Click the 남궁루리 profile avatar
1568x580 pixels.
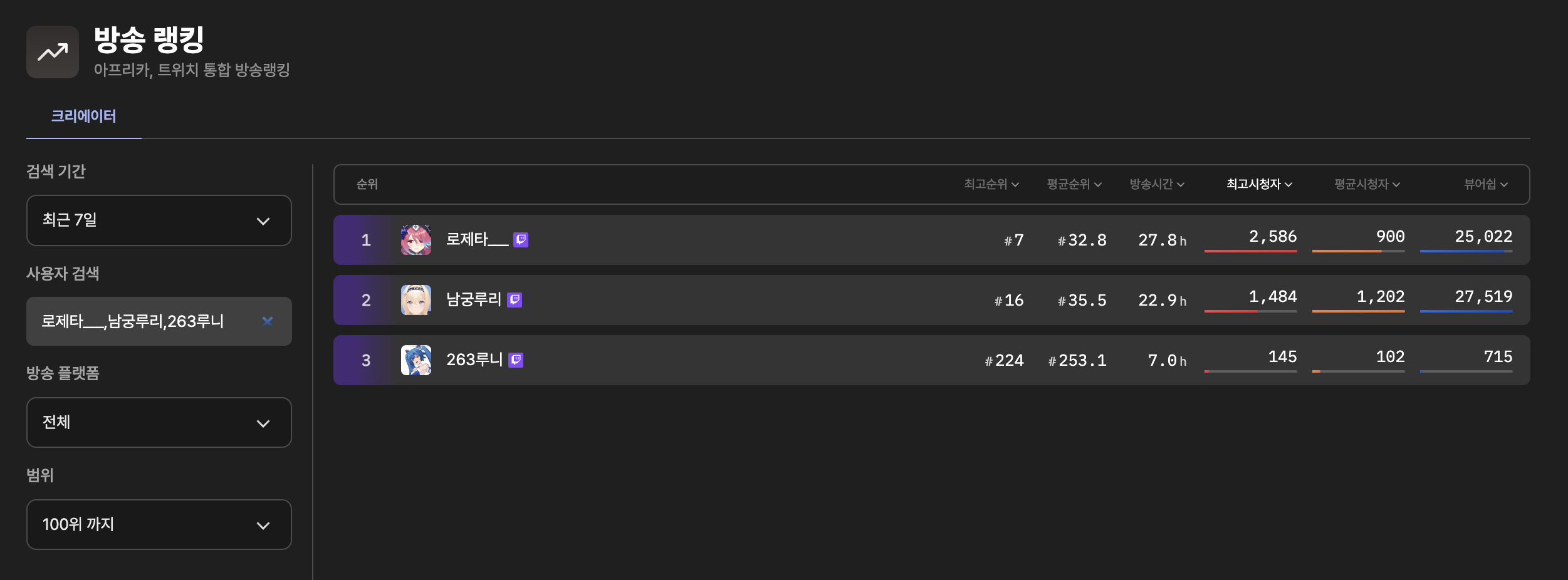[416, 300]
